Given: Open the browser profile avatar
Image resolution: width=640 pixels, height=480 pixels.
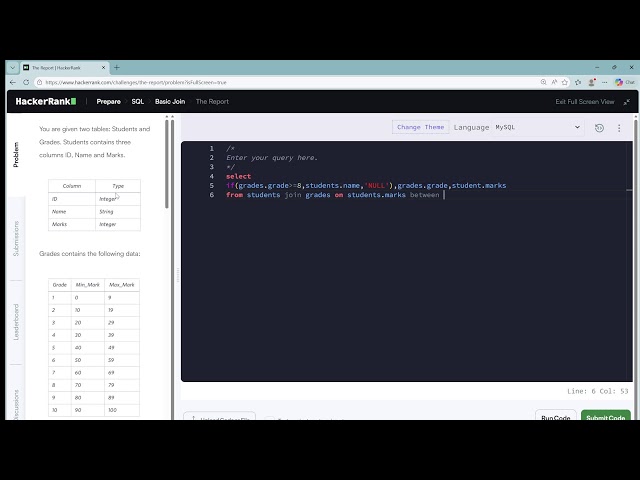Looking at the screenshot, I should [x=591, y=82].
